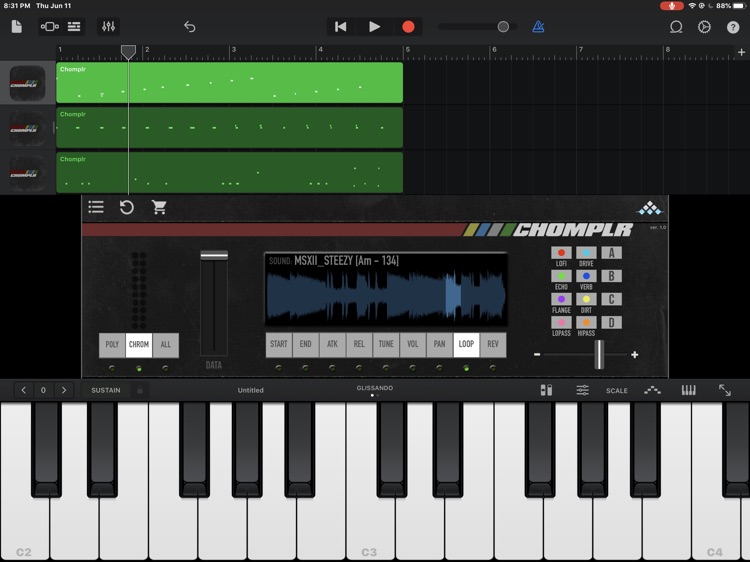Viewport: 750px width, 562px height.
Task: Open Chomplr store cart icon
Action: click(159, 207)
